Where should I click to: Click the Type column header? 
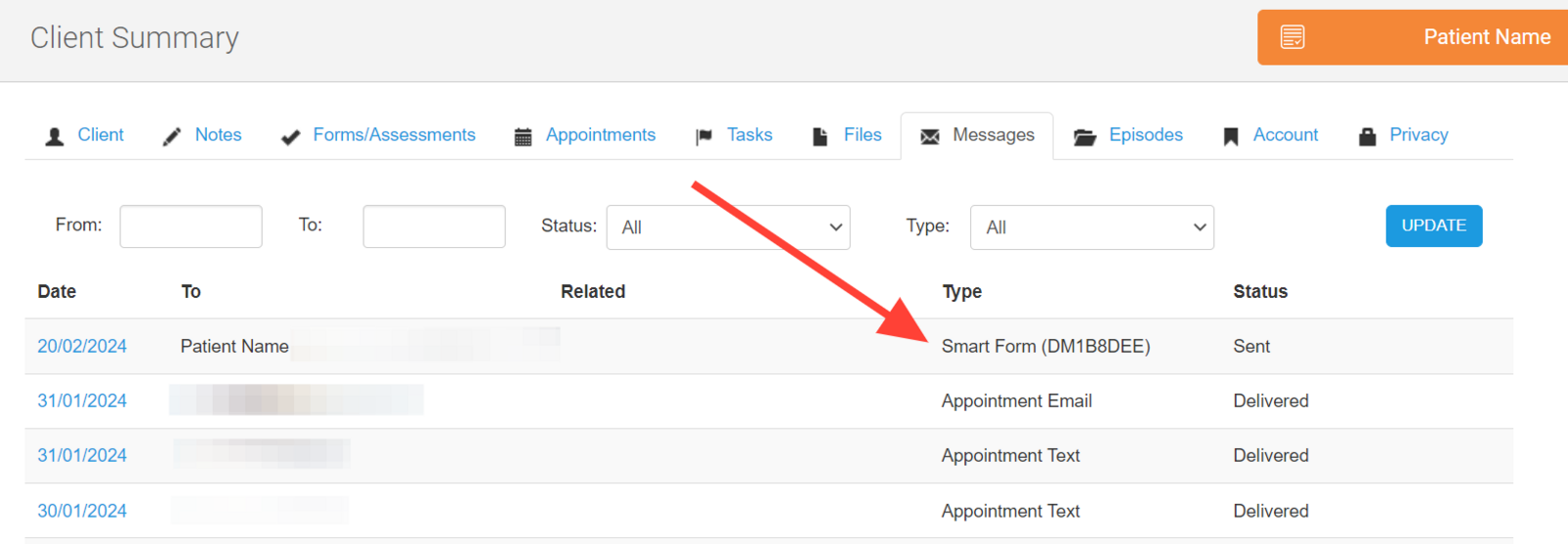961,291
